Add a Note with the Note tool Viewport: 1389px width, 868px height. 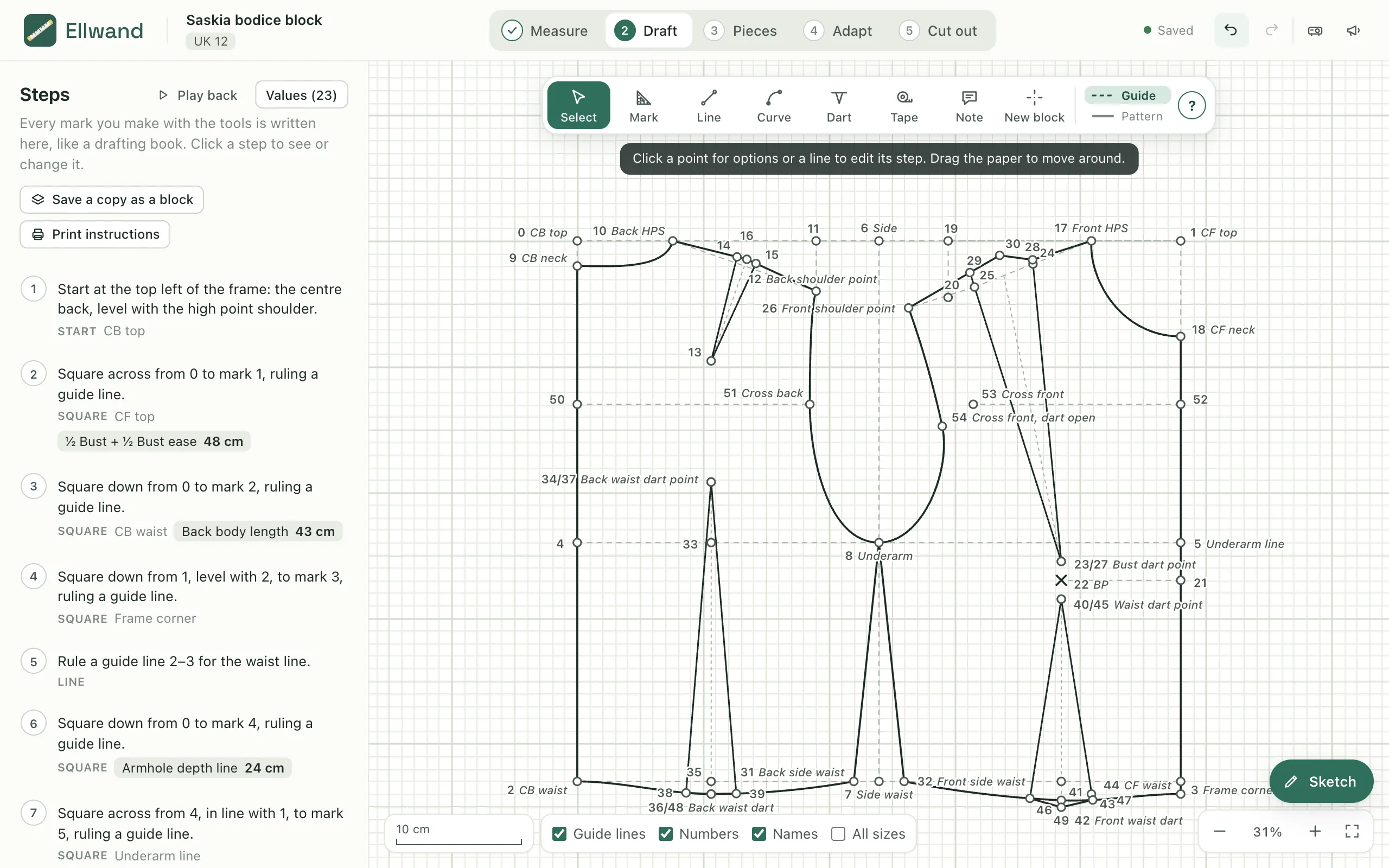pos(969,106)
